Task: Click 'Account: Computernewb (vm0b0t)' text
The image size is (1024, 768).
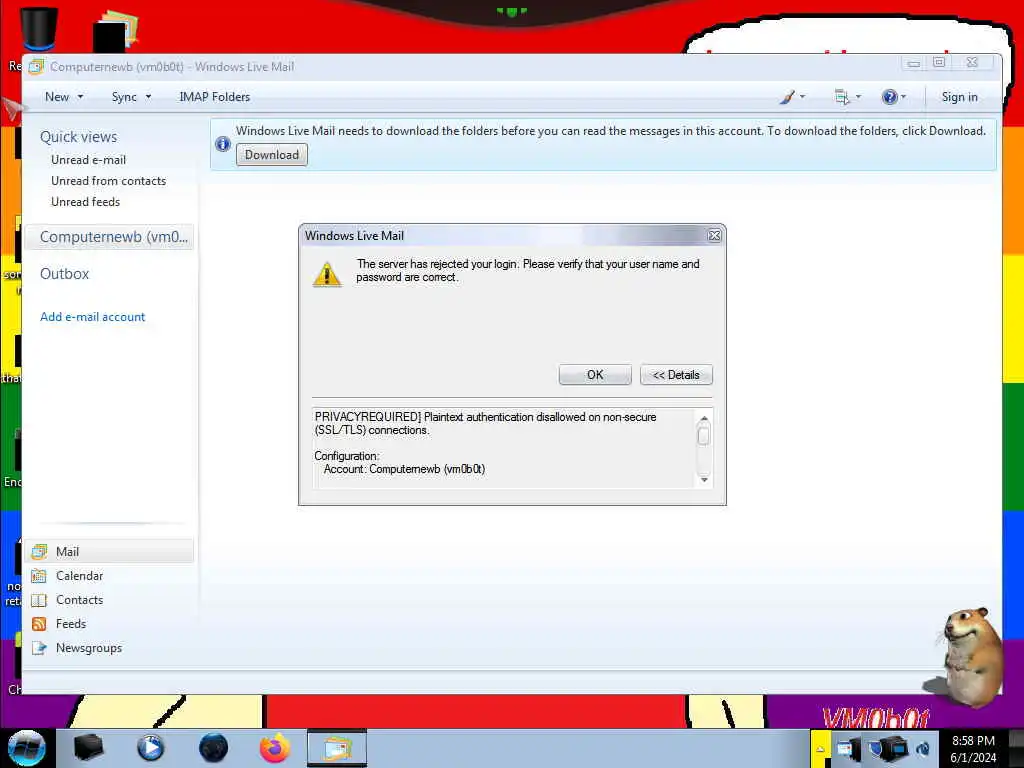Action: click(404, 469)
